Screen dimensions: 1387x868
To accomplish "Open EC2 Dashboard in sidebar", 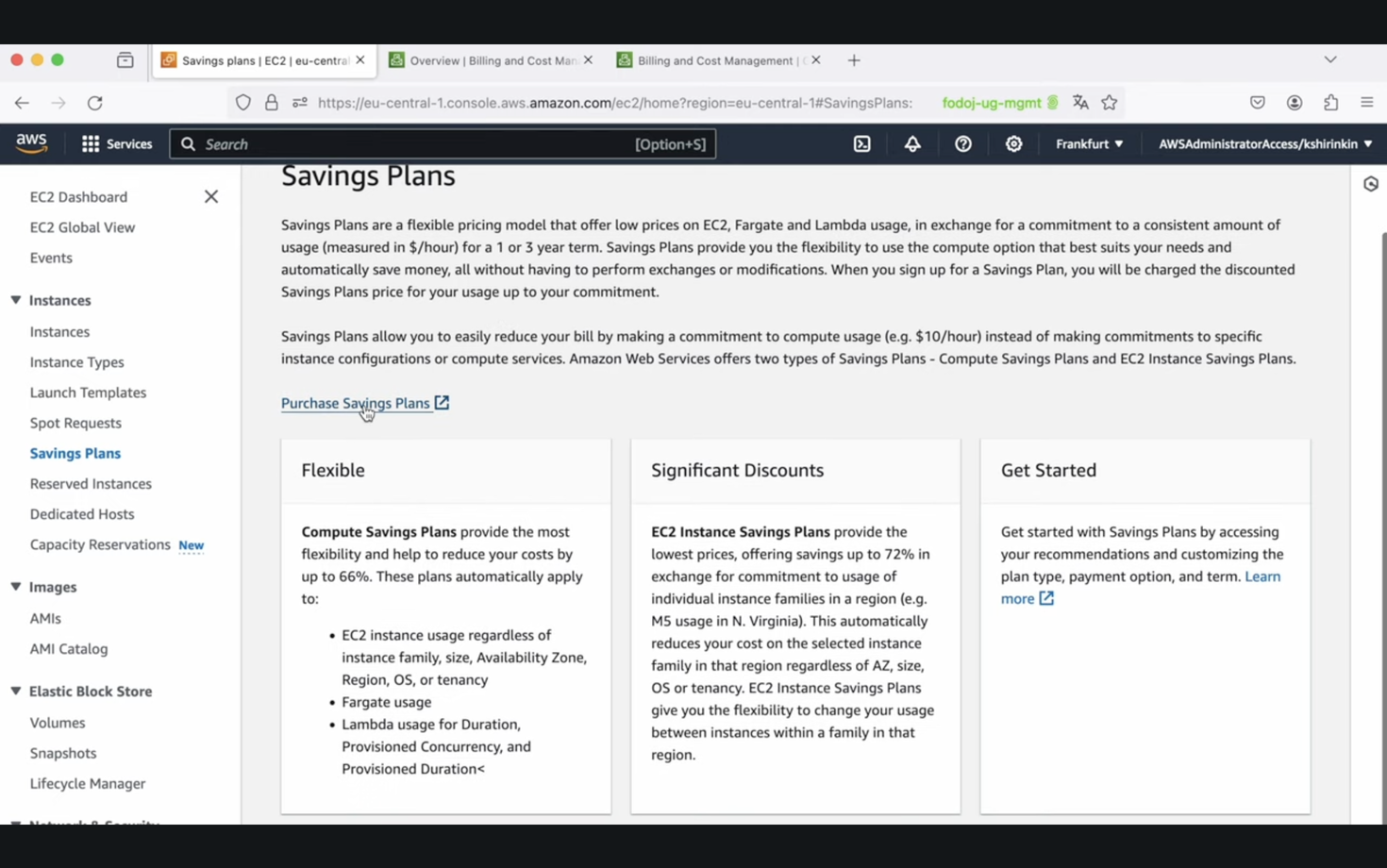I will point(78,196).
